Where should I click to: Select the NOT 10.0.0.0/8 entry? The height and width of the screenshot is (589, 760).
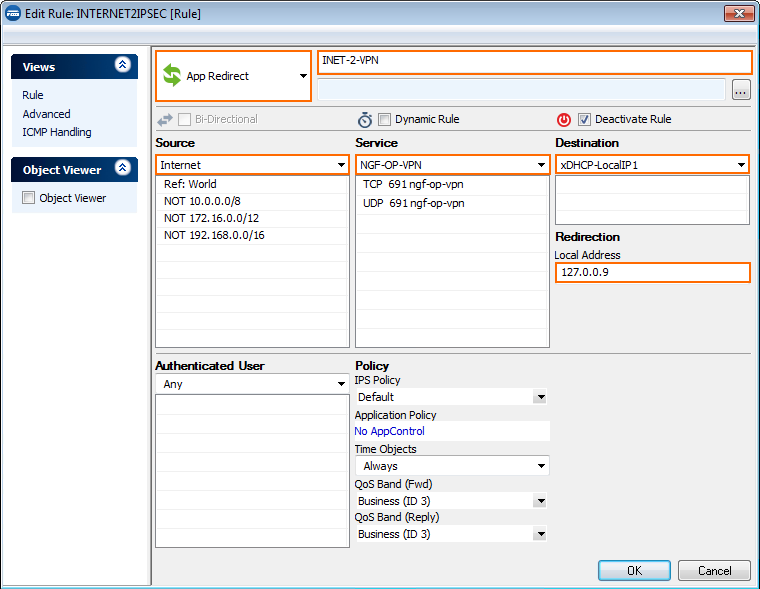[252, 201]
